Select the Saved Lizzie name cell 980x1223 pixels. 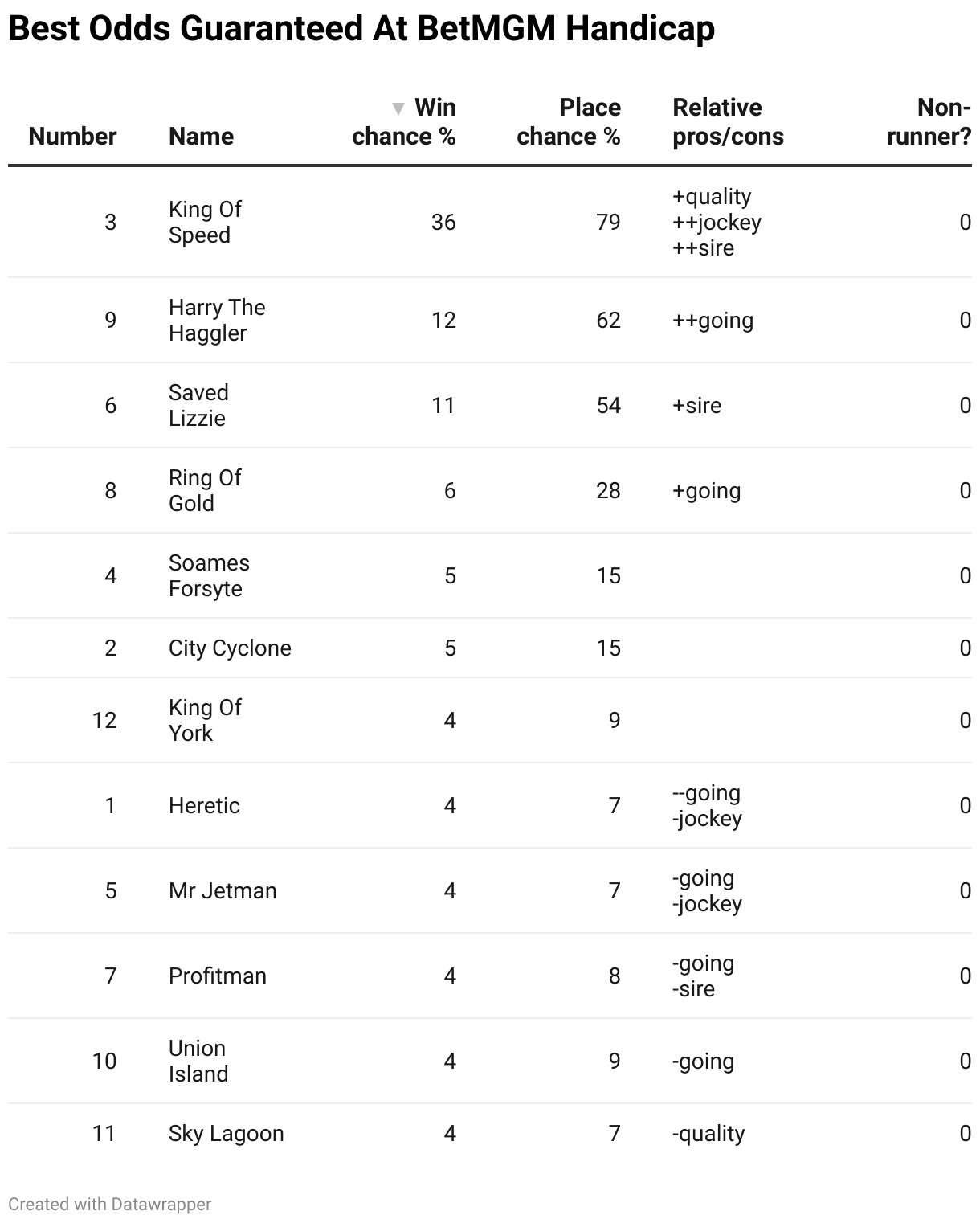click(198, 405)
